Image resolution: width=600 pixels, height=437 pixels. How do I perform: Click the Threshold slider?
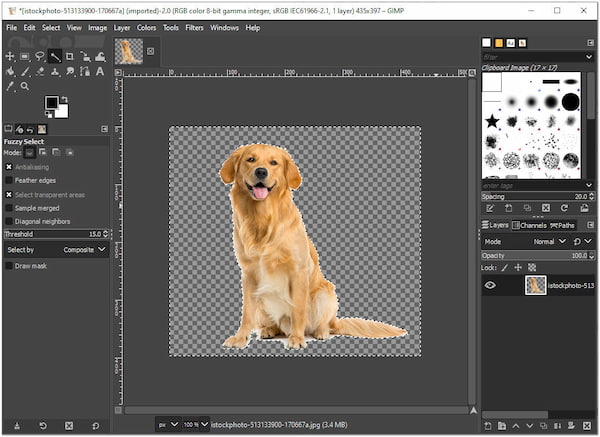pos(56,234)
